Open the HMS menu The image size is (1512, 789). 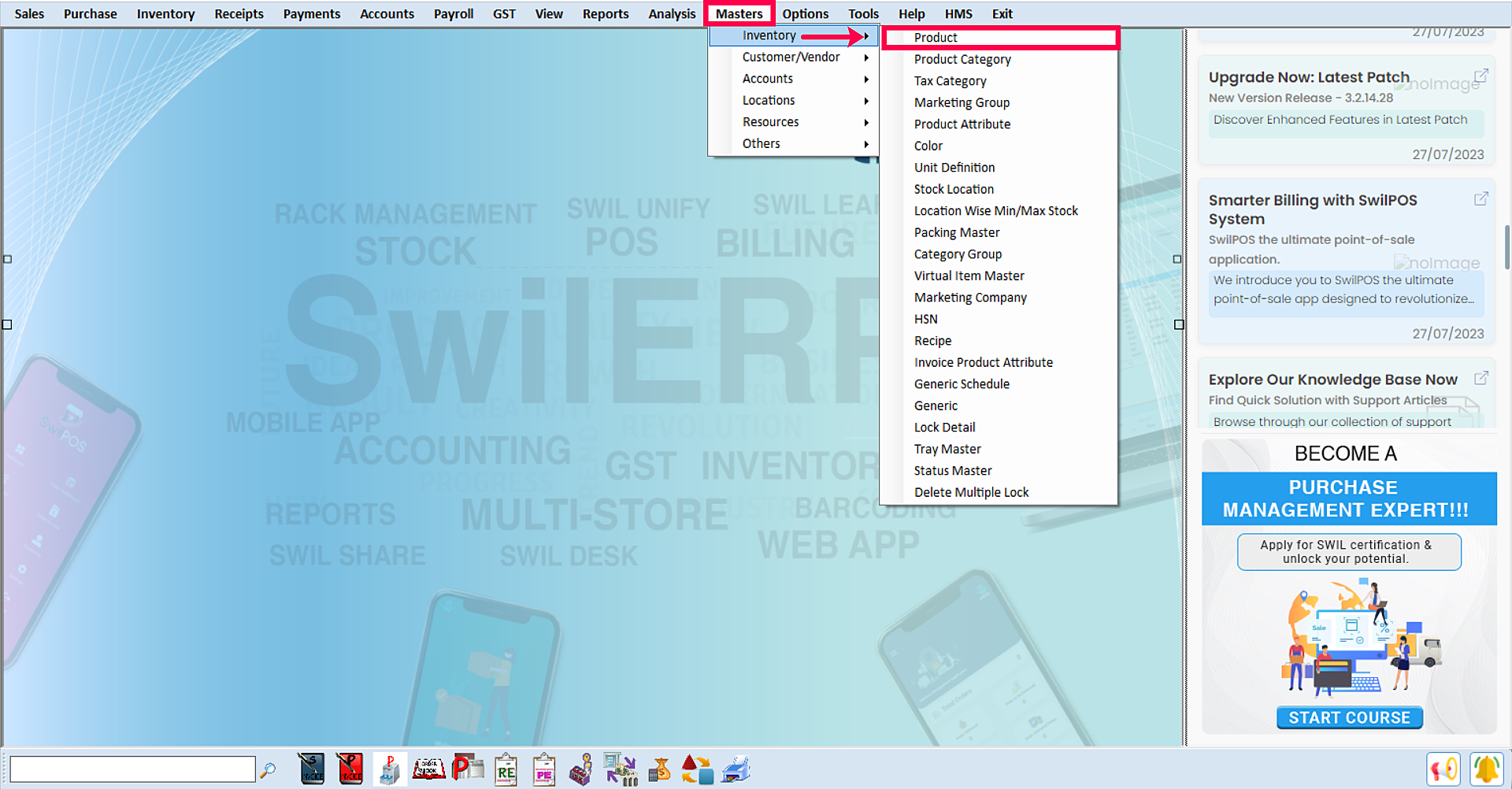pyautogui.click(x=958, y=13)
